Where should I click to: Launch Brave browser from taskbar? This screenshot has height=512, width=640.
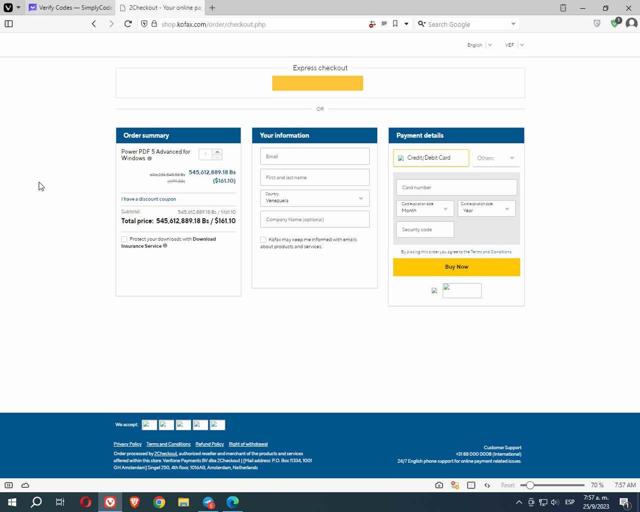(x=135, y=502)
